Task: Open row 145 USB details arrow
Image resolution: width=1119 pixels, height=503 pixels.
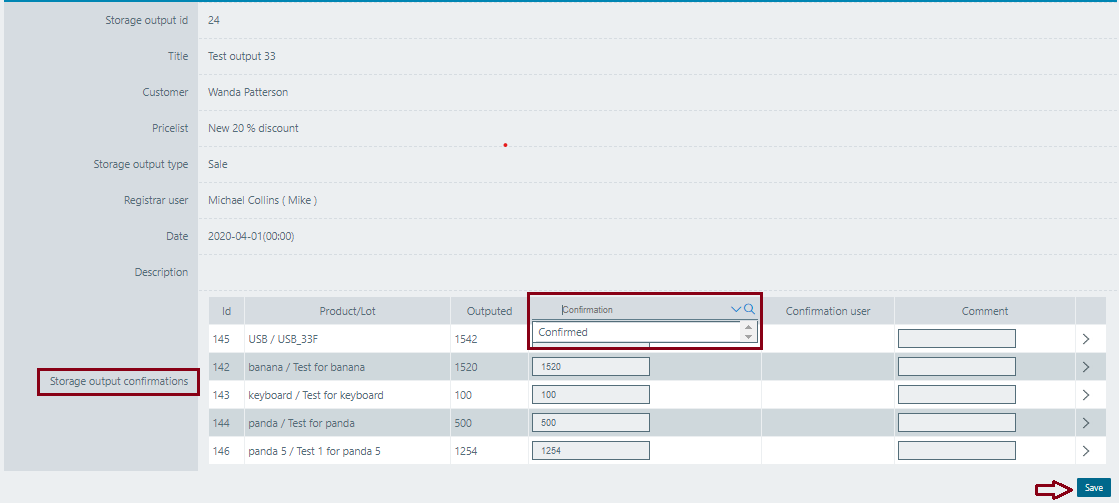Action: click(1087, 339)
